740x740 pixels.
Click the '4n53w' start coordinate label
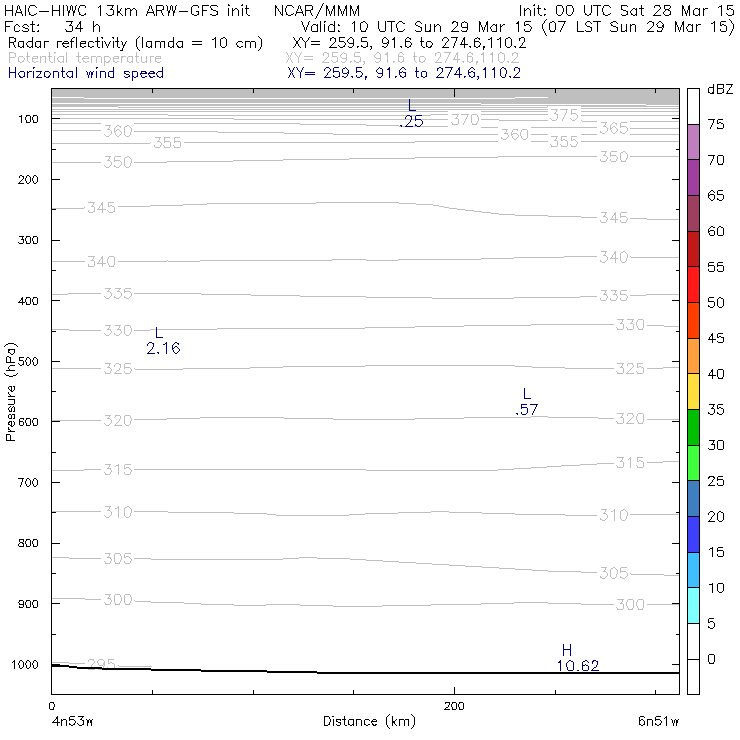coord(72,722)
